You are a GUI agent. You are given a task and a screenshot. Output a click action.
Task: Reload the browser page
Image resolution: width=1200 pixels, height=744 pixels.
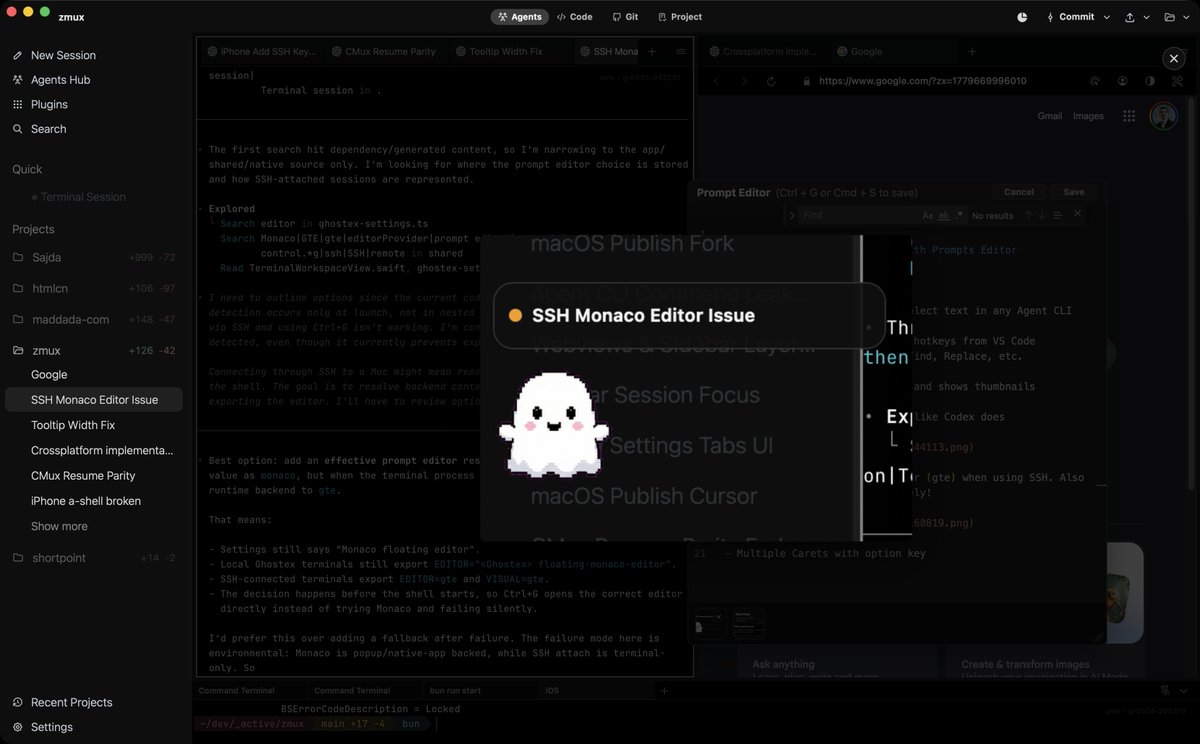click(x=772, y=81)
